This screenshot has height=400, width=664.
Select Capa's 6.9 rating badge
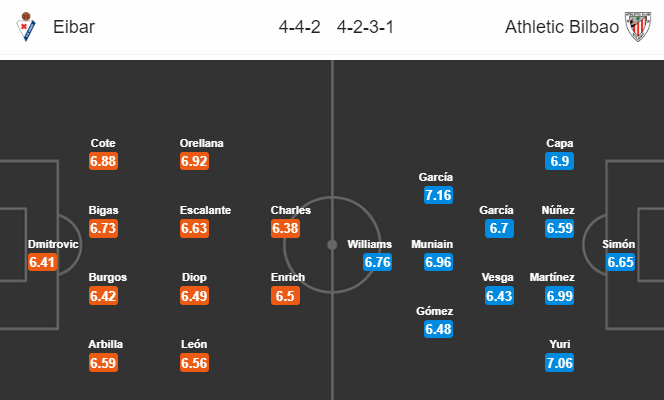click(559, 161)
